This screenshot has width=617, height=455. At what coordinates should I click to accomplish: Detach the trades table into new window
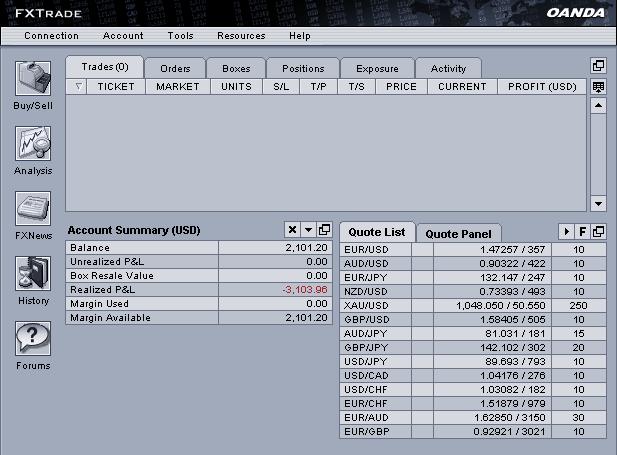click(598, 66)
